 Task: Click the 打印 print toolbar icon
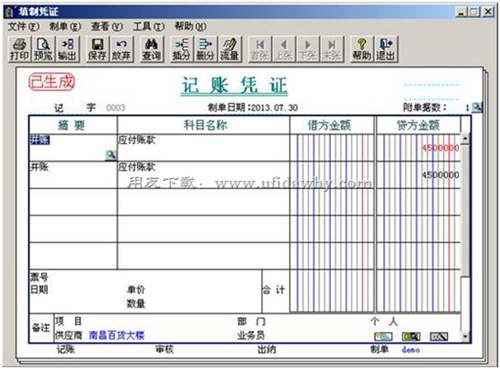pyautogui.click(x=19, y=49)
